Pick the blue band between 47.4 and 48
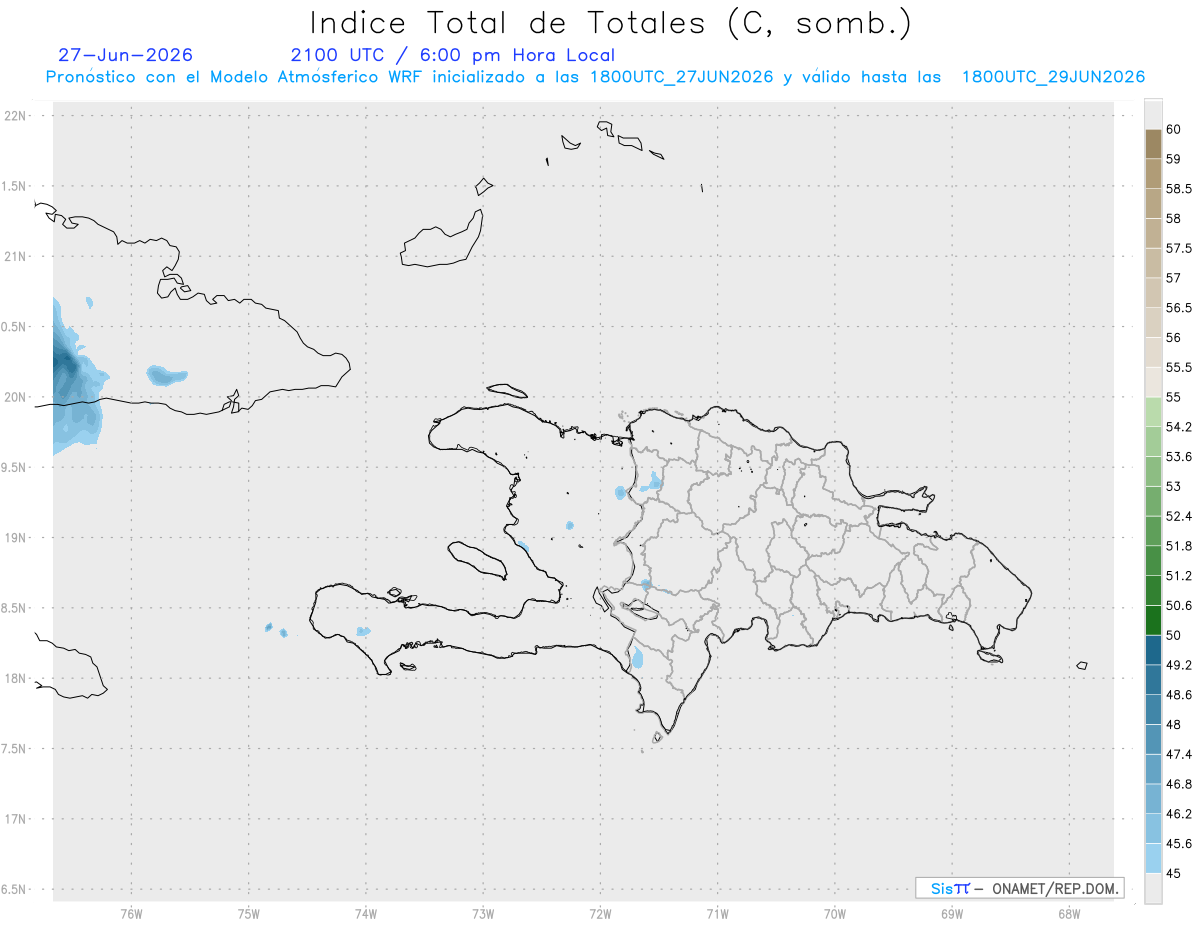Image resolution: width=1200 pixels, height=927 pixels. click(x=1153, y=739)
